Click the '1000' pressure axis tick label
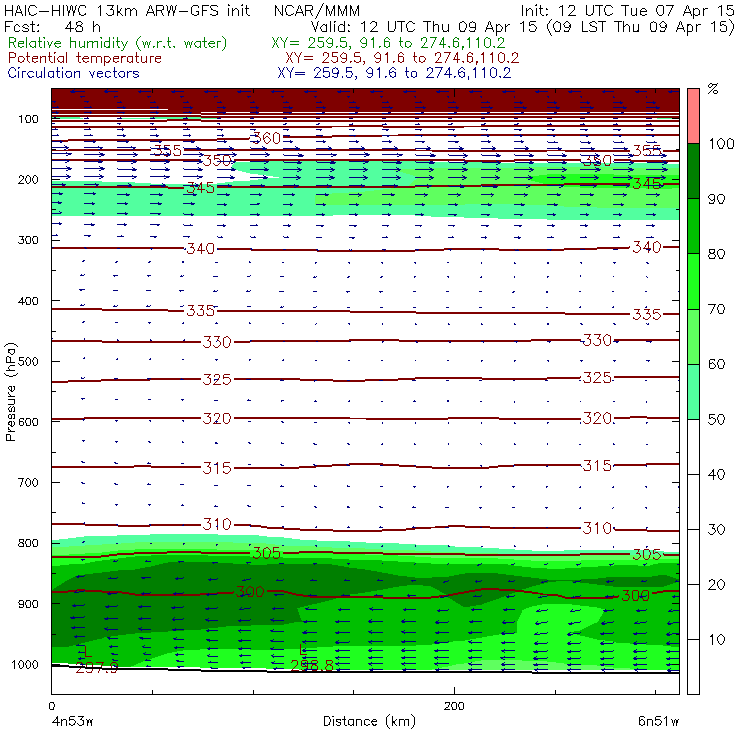 click(x=25, y=664)
